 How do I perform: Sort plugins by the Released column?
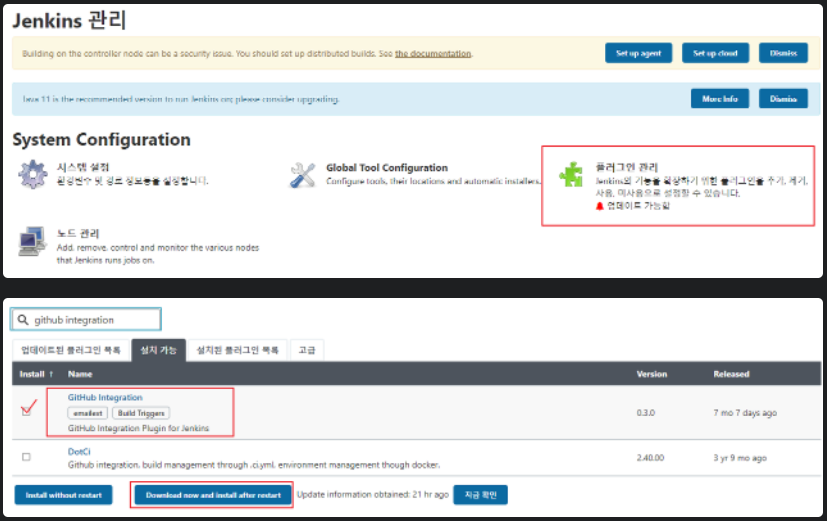click(731, 374)
